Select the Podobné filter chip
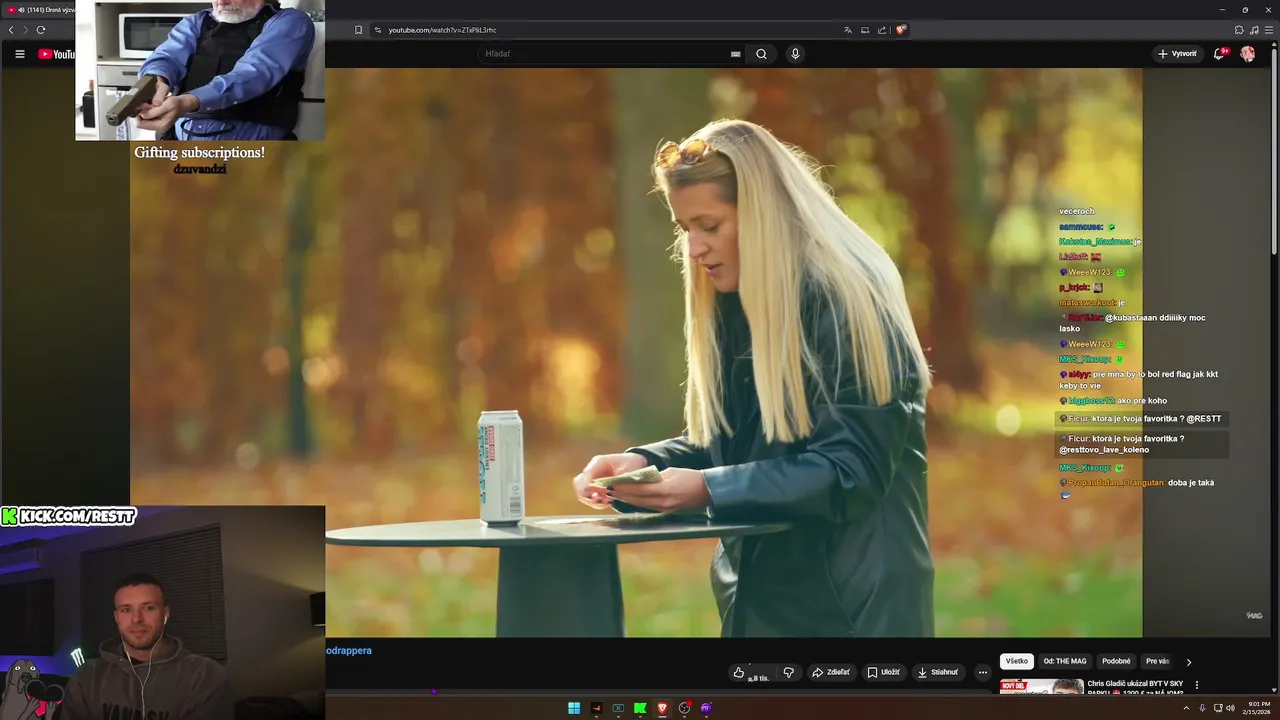This screenshot has height=720, width=1280. point(1116,661)
